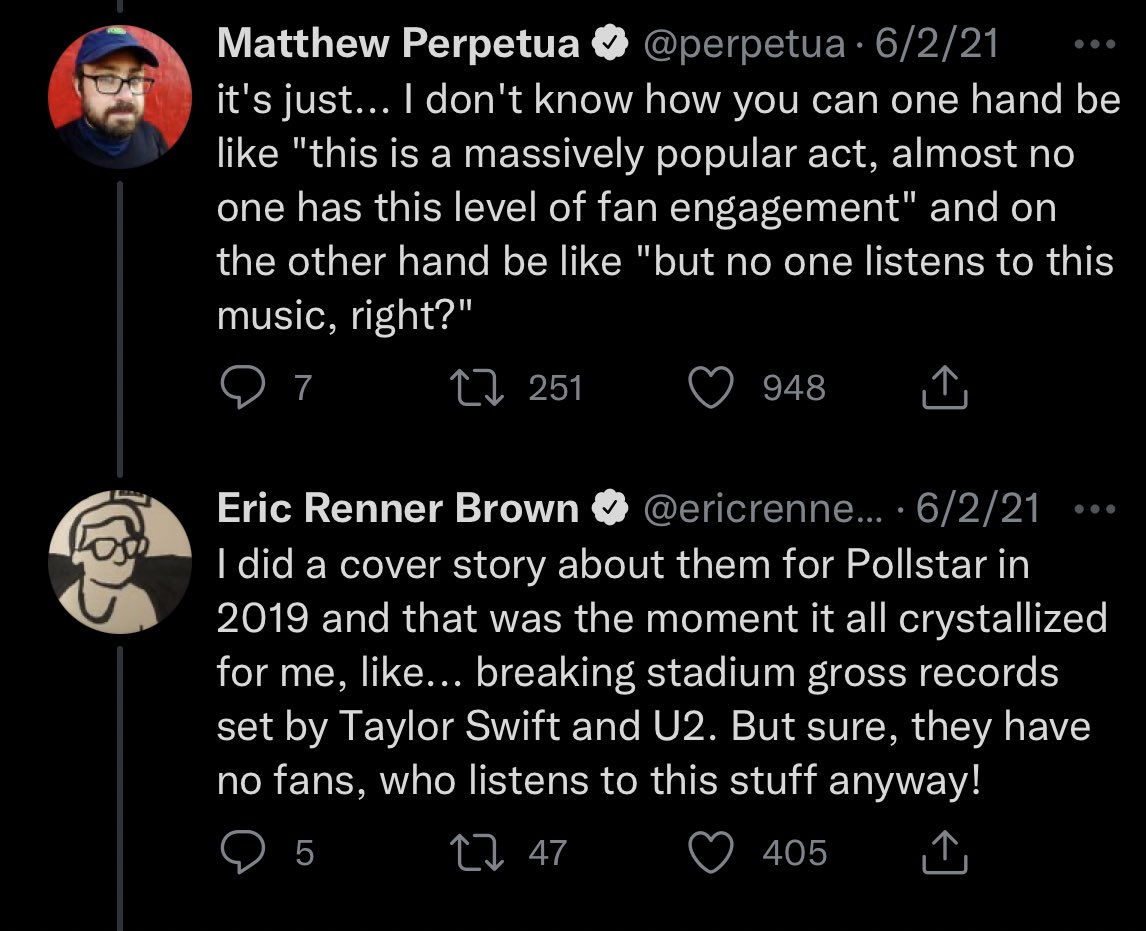This screenshot has width=1146, height=931.
Task: Open the tweet text starting "it's just..."
Action: [x=665, y=208]
